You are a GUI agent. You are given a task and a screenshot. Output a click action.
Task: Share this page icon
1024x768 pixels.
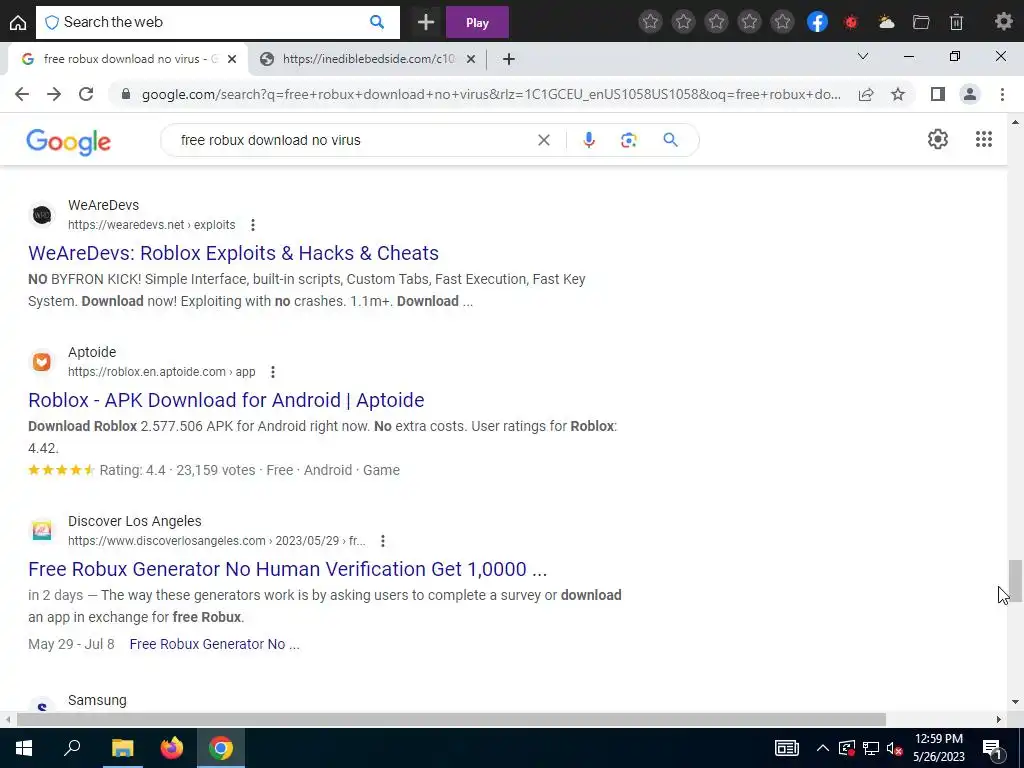point(866,94)
